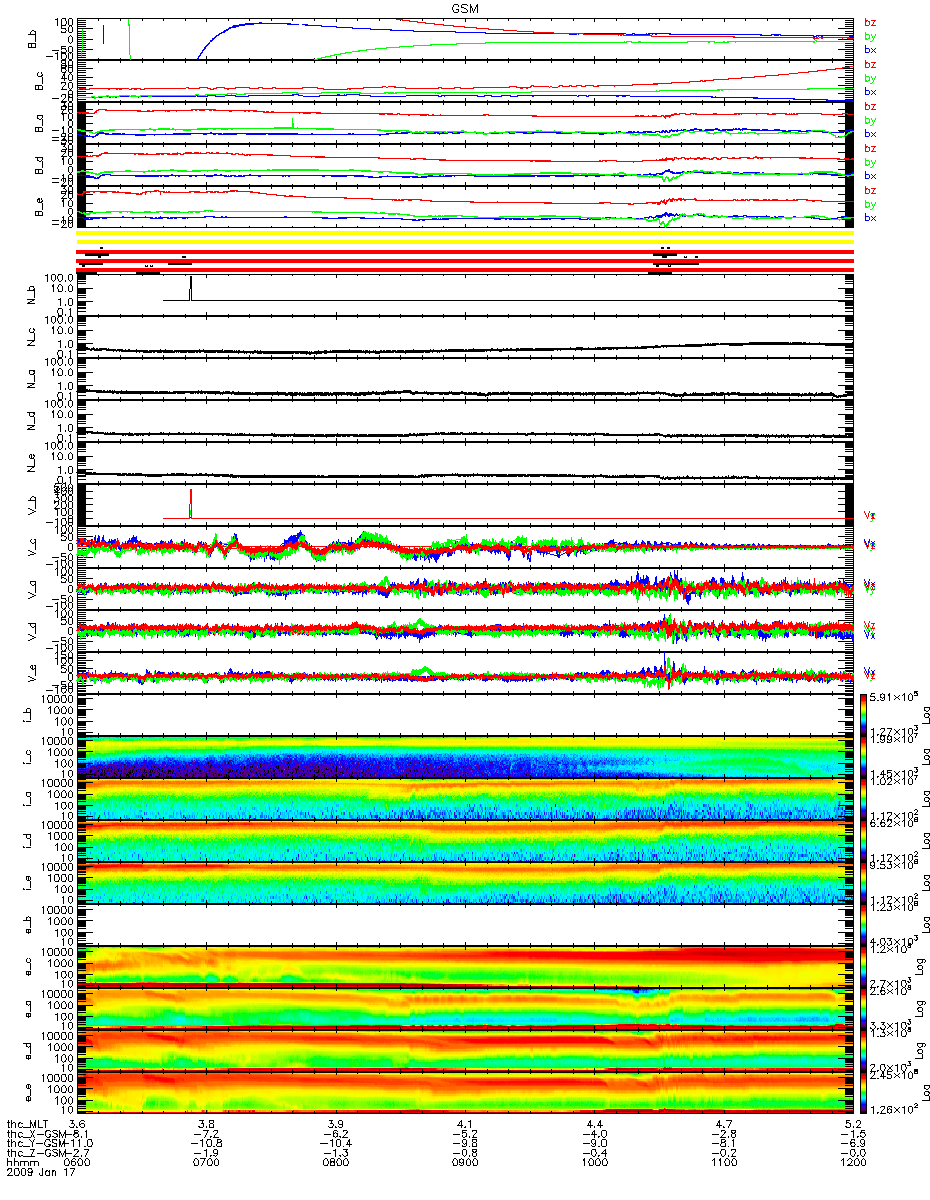Screen dimensions: 930x1200
Task: Click the by legend beside B_a panel
Action: (x=870, y=120)
